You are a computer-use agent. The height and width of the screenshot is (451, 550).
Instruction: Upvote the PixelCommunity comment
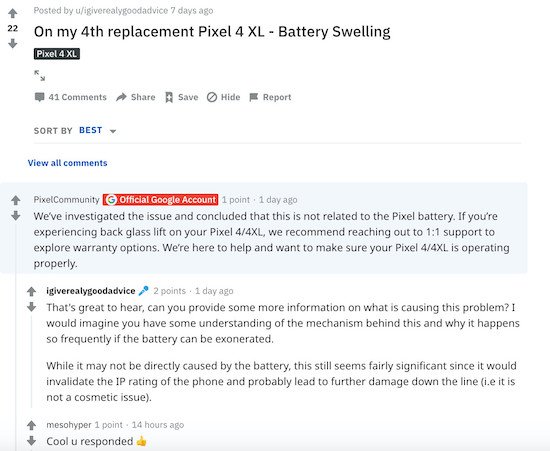point(15,200)
